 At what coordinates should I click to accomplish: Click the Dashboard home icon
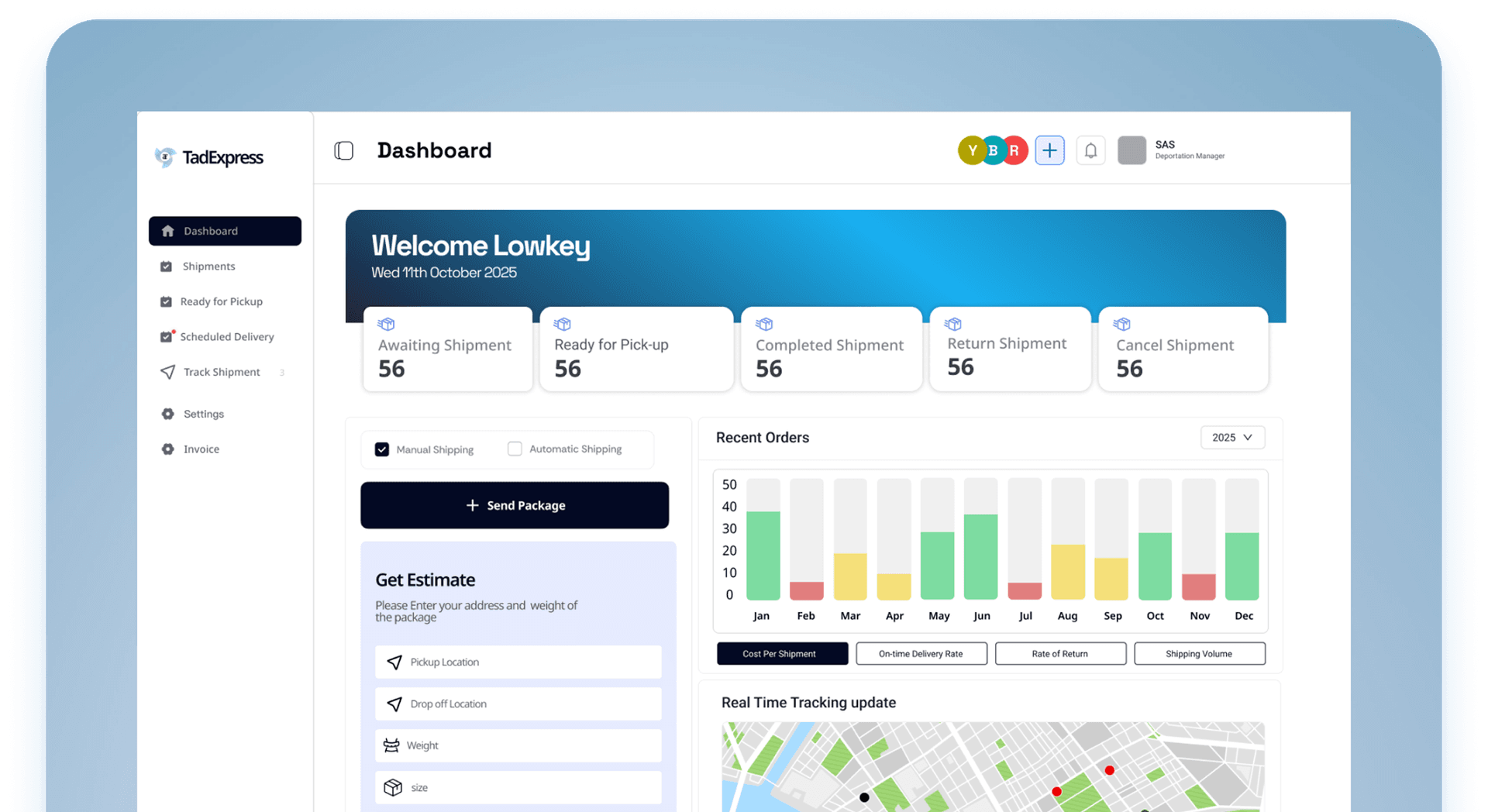coord(167,231)
